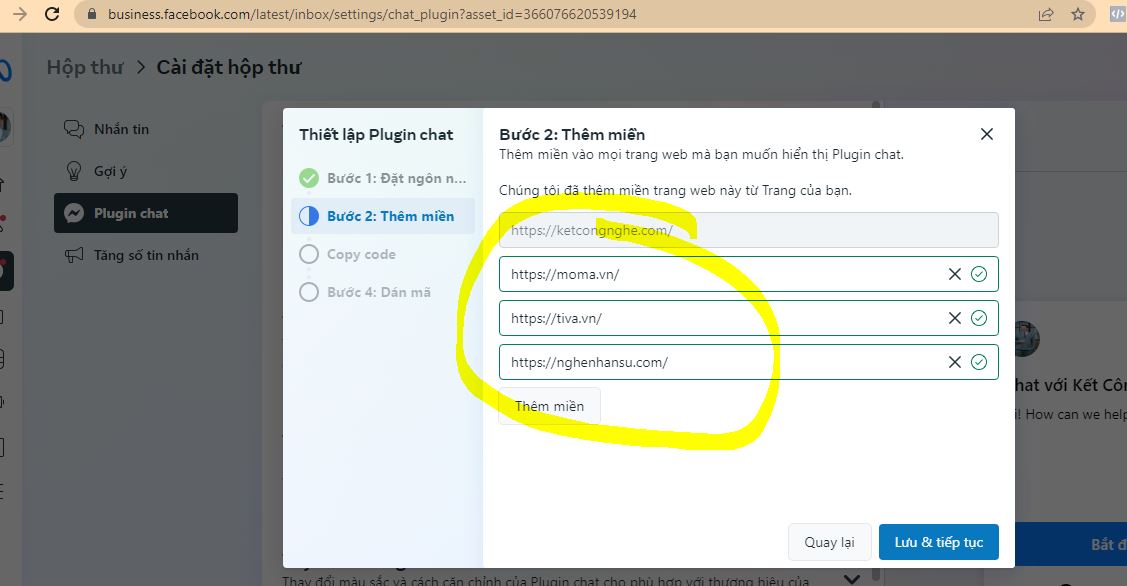Remove the tiva.vn domain with X icon
The height and width of the screenshot is (586, 1127).
pos(955,318)
